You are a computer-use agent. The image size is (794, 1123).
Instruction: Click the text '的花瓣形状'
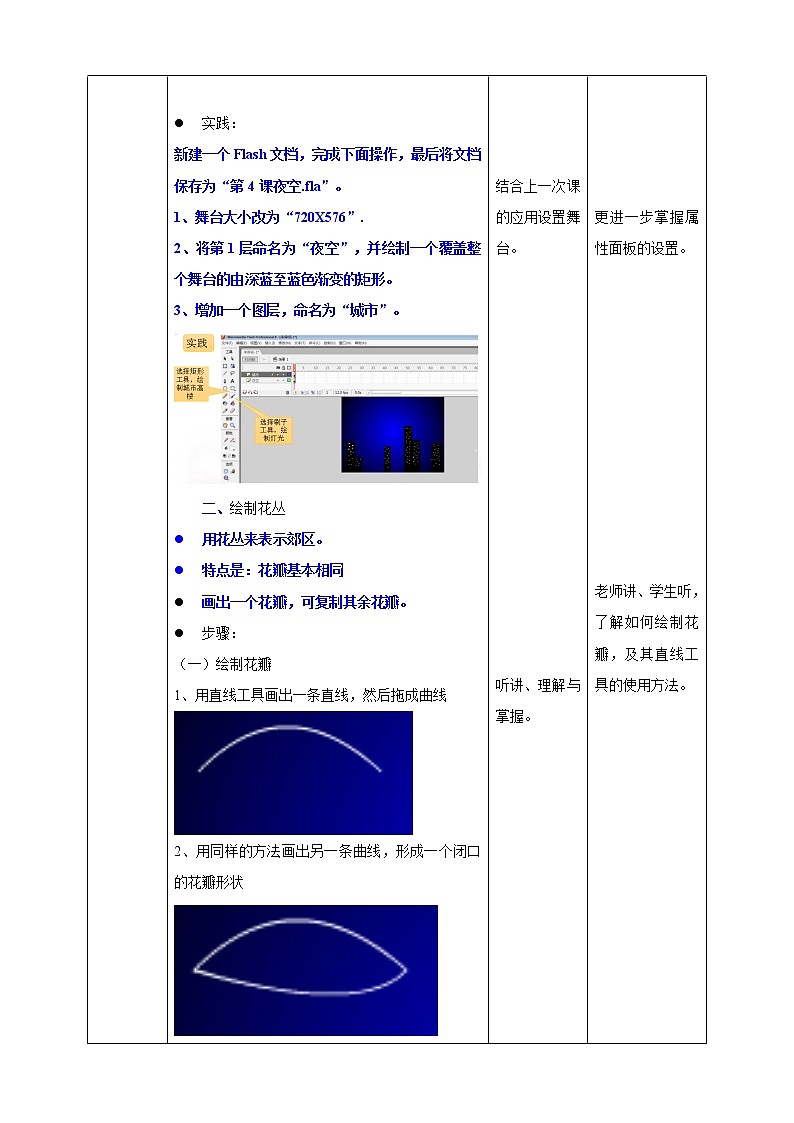208,882
